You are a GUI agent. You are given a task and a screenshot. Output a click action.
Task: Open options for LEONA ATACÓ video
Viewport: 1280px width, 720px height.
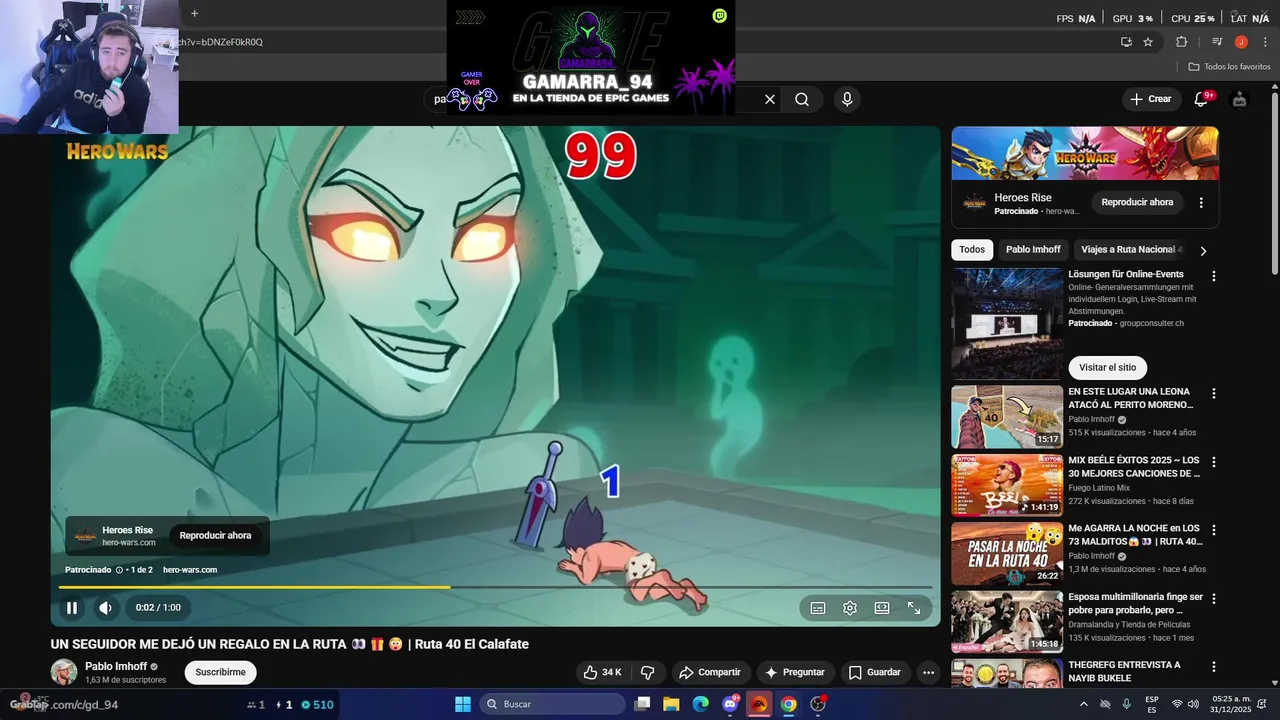[1214, 394]
